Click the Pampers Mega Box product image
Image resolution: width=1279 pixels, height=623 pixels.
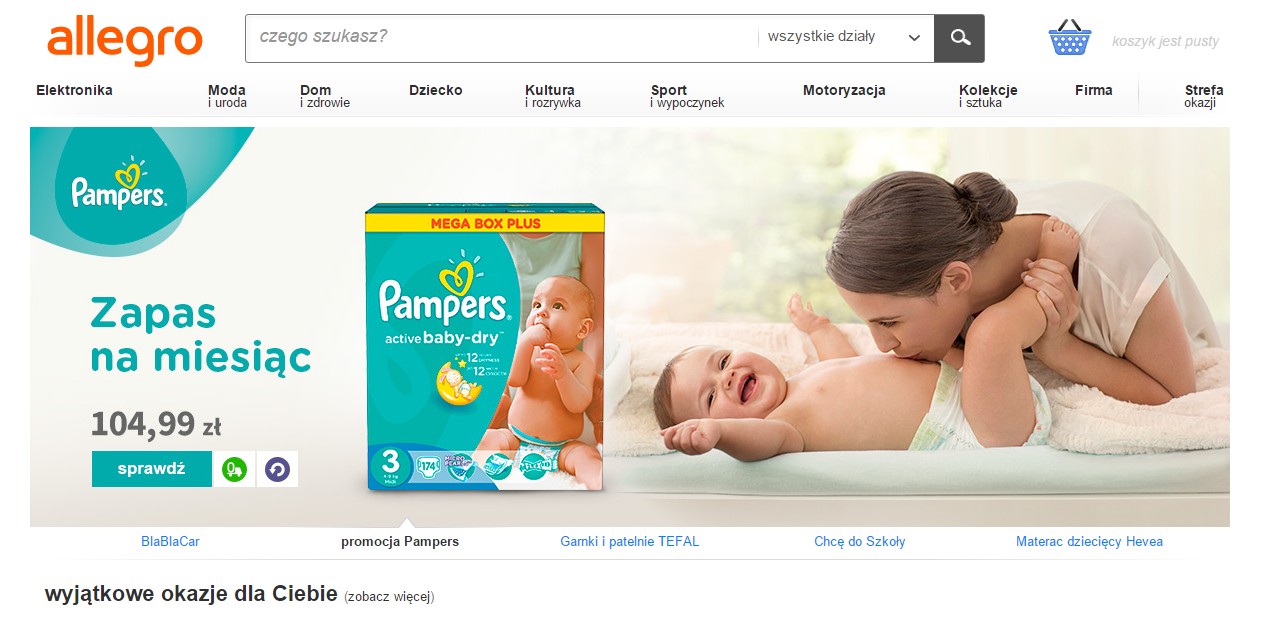tap(485, 347)
